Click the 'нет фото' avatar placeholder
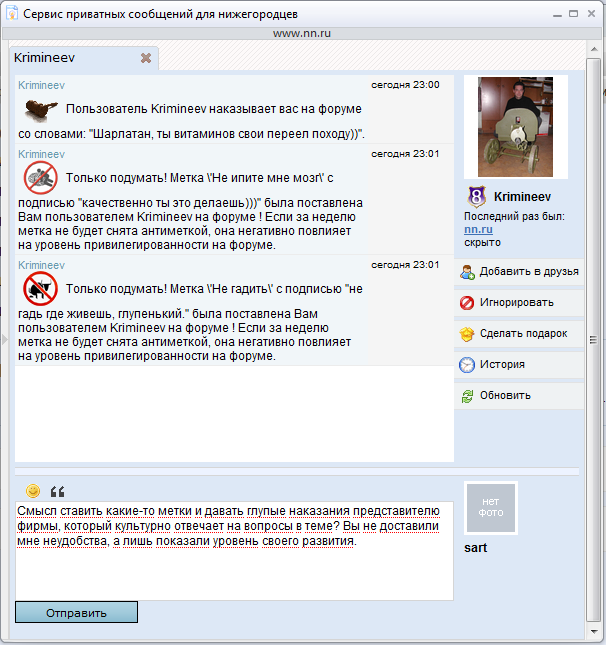606x645 pixels. click(x=491, y=506)
